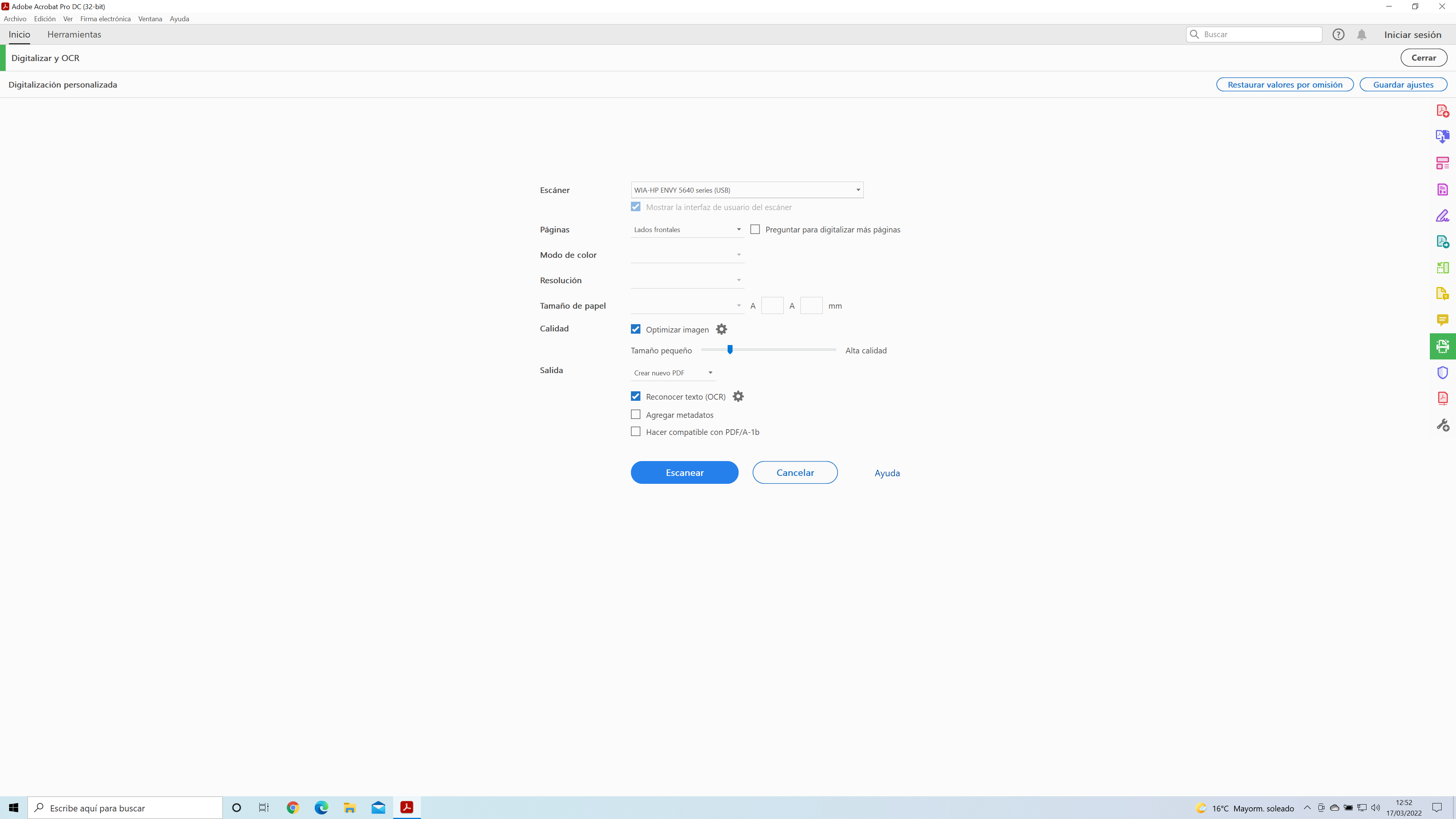Click the volume icon in the system tray
This screenshot has width=1456, height=819.
(1376, 808)
